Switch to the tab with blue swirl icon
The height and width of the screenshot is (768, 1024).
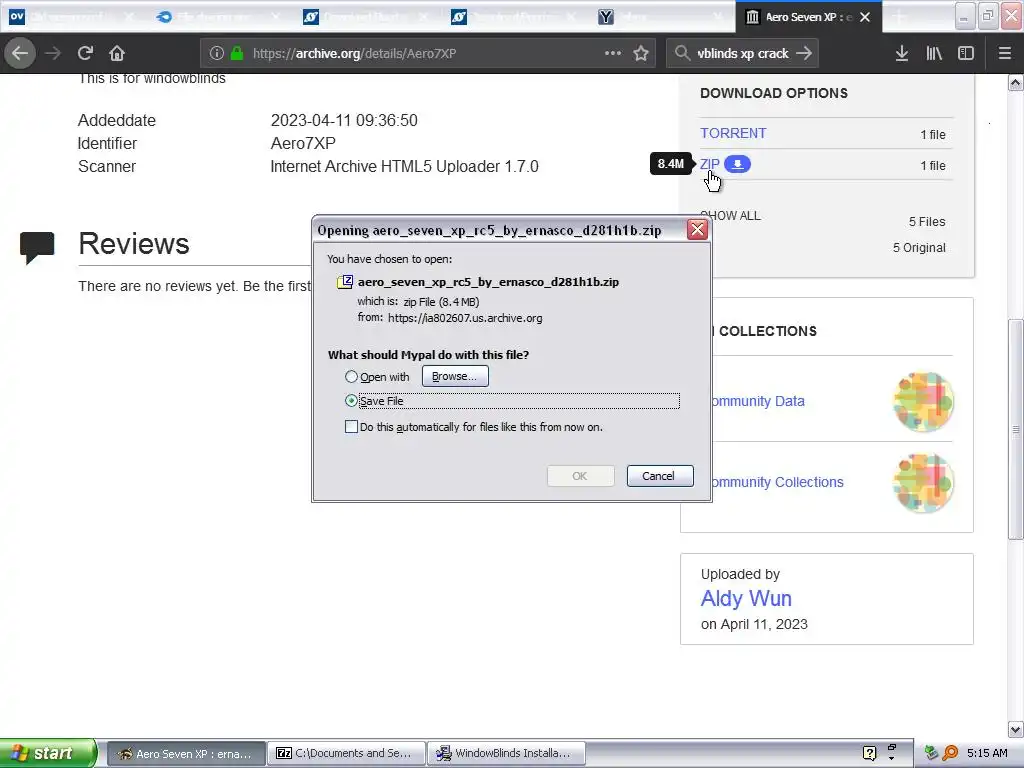pos(219,17)
